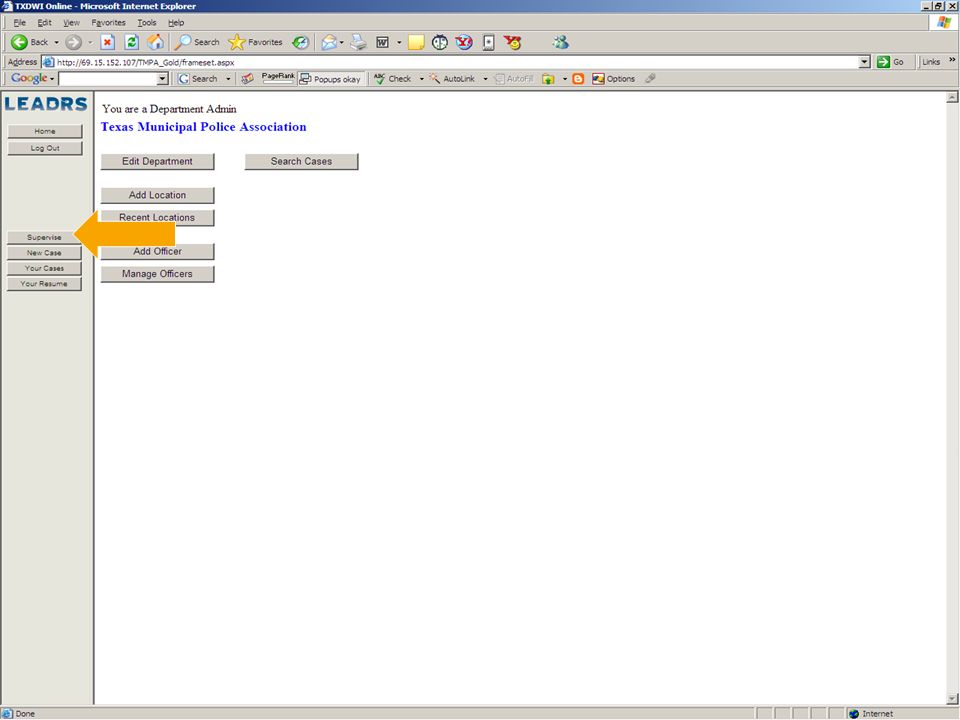Open Manage Officers
The width and height of the screenshot is (960, 720).
click(x=157, y=274)
